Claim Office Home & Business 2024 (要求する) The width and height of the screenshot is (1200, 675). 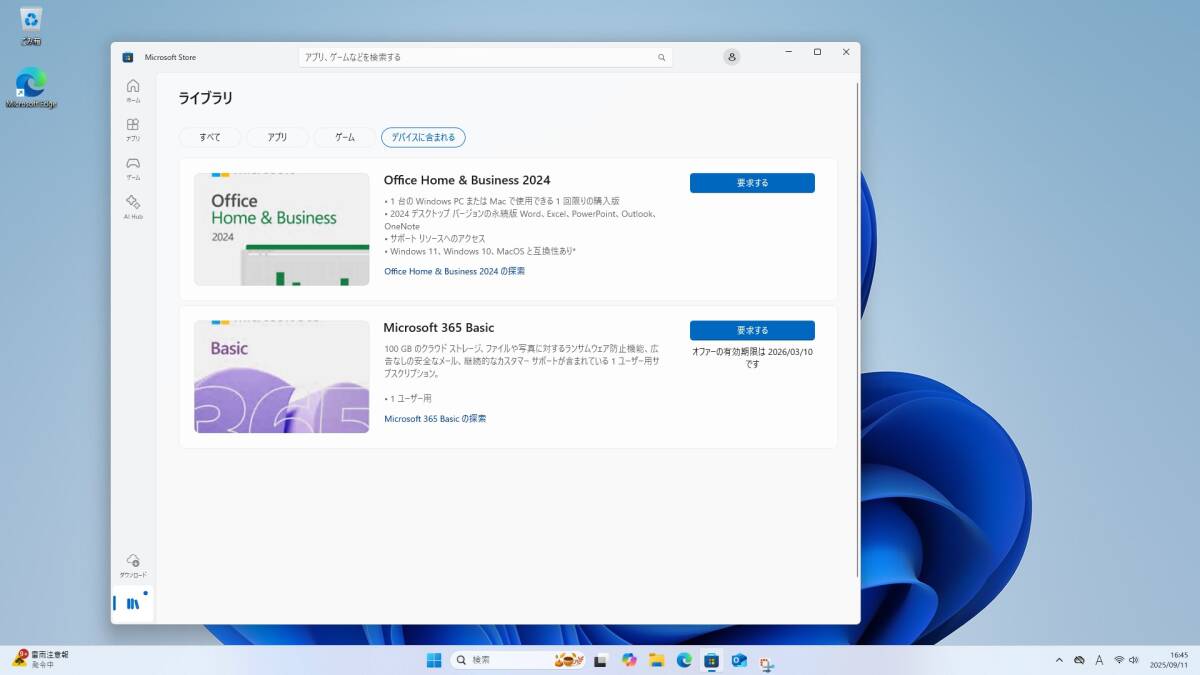point(752,183)
